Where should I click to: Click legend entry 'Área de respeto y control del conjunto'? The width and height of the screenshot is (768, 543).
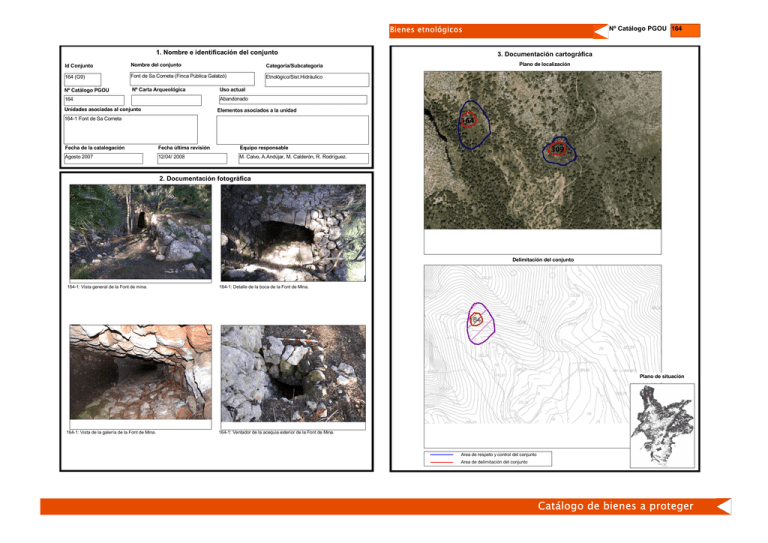(499, 455)
